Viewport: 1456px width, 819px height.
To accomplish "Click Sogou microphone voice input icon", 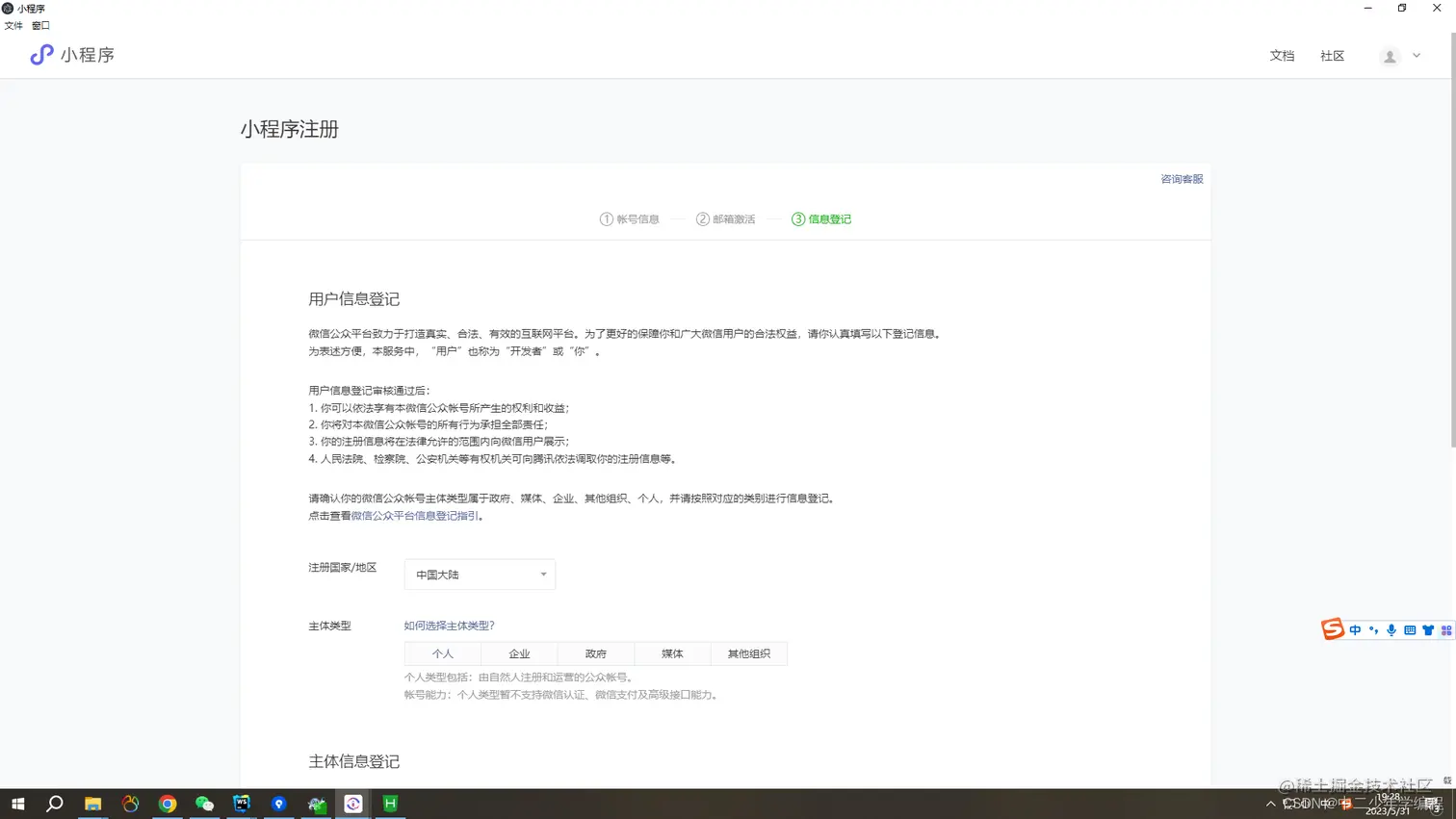I will click(1391, 630).
